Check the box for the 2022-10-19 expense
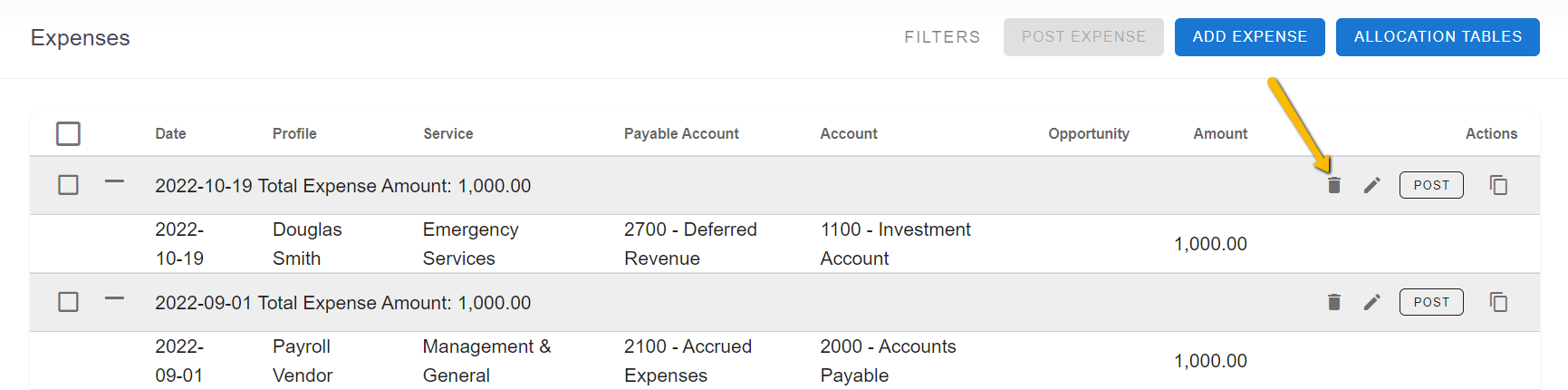The width and height of the screenshot is (1568, 390). click(68, 185)
